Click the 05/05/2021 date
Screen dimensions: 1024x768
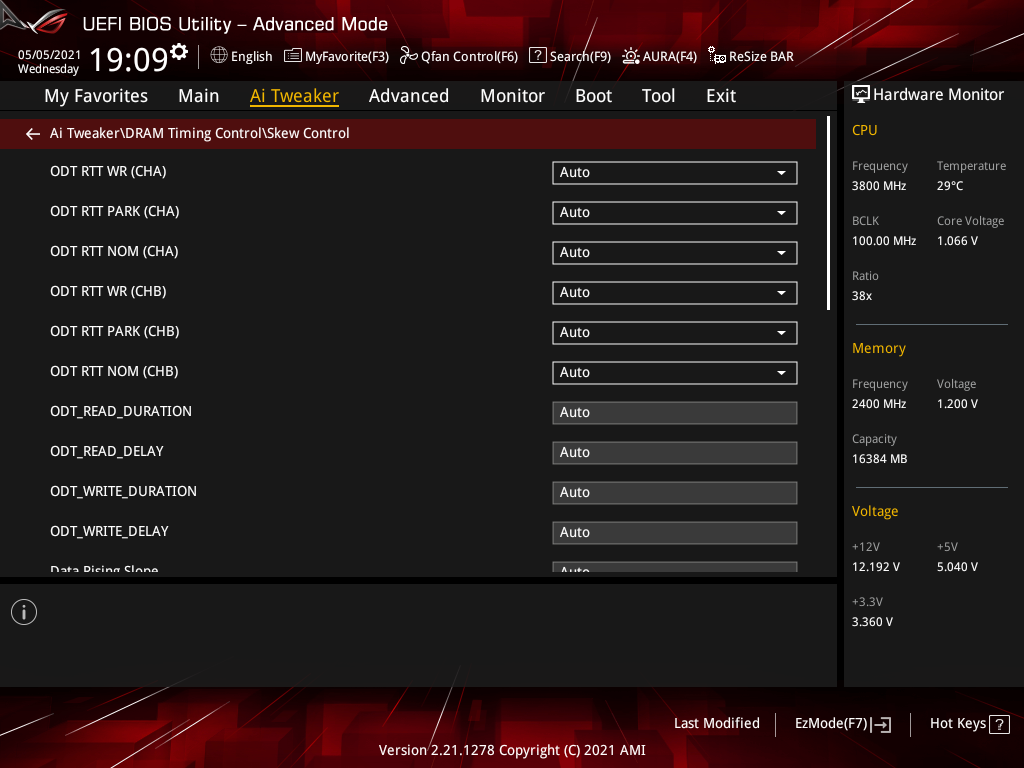(x=49, y=55)
